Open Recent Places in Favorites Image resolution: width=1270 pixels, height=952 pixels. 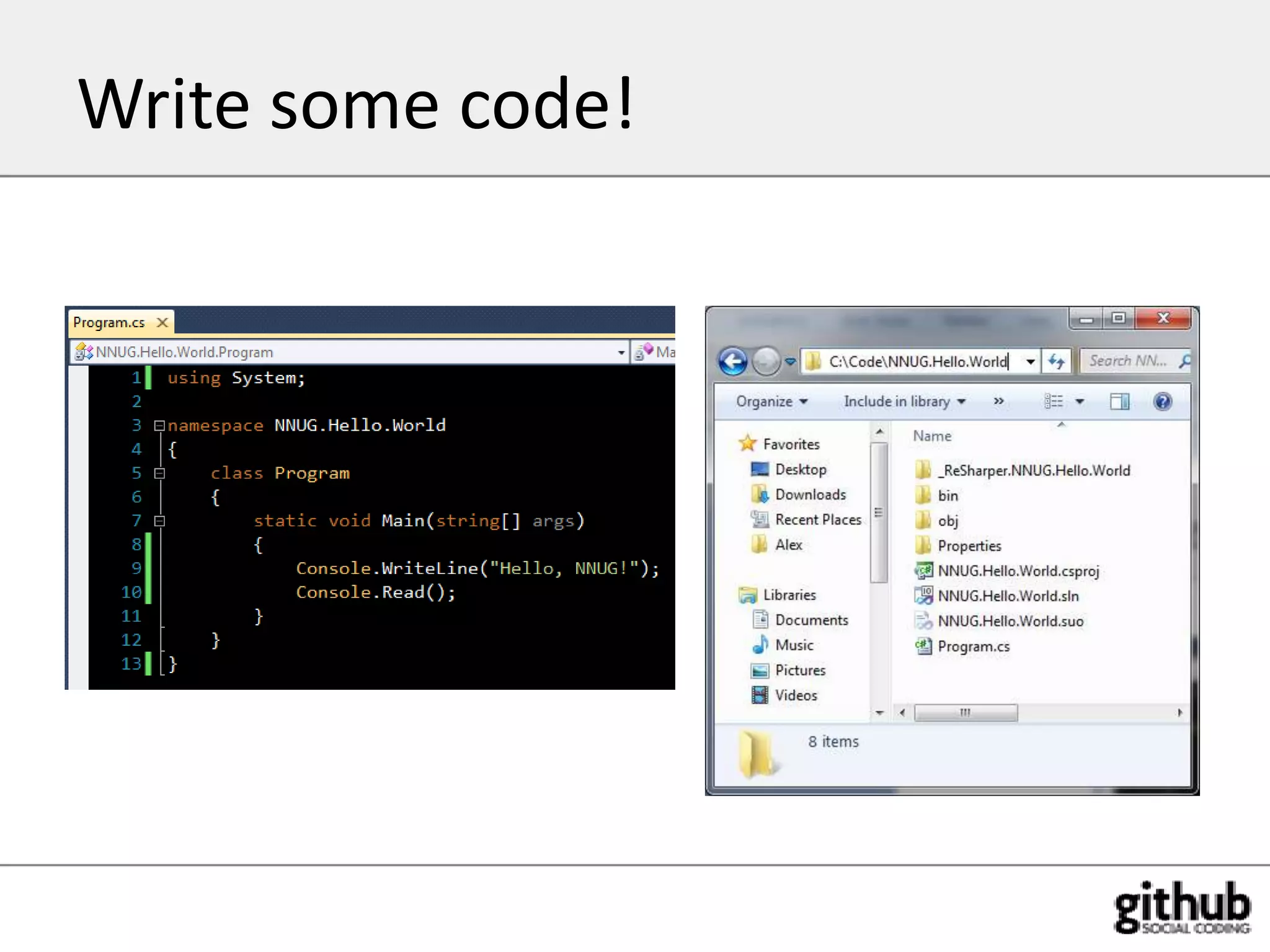(x=818, y=519)
